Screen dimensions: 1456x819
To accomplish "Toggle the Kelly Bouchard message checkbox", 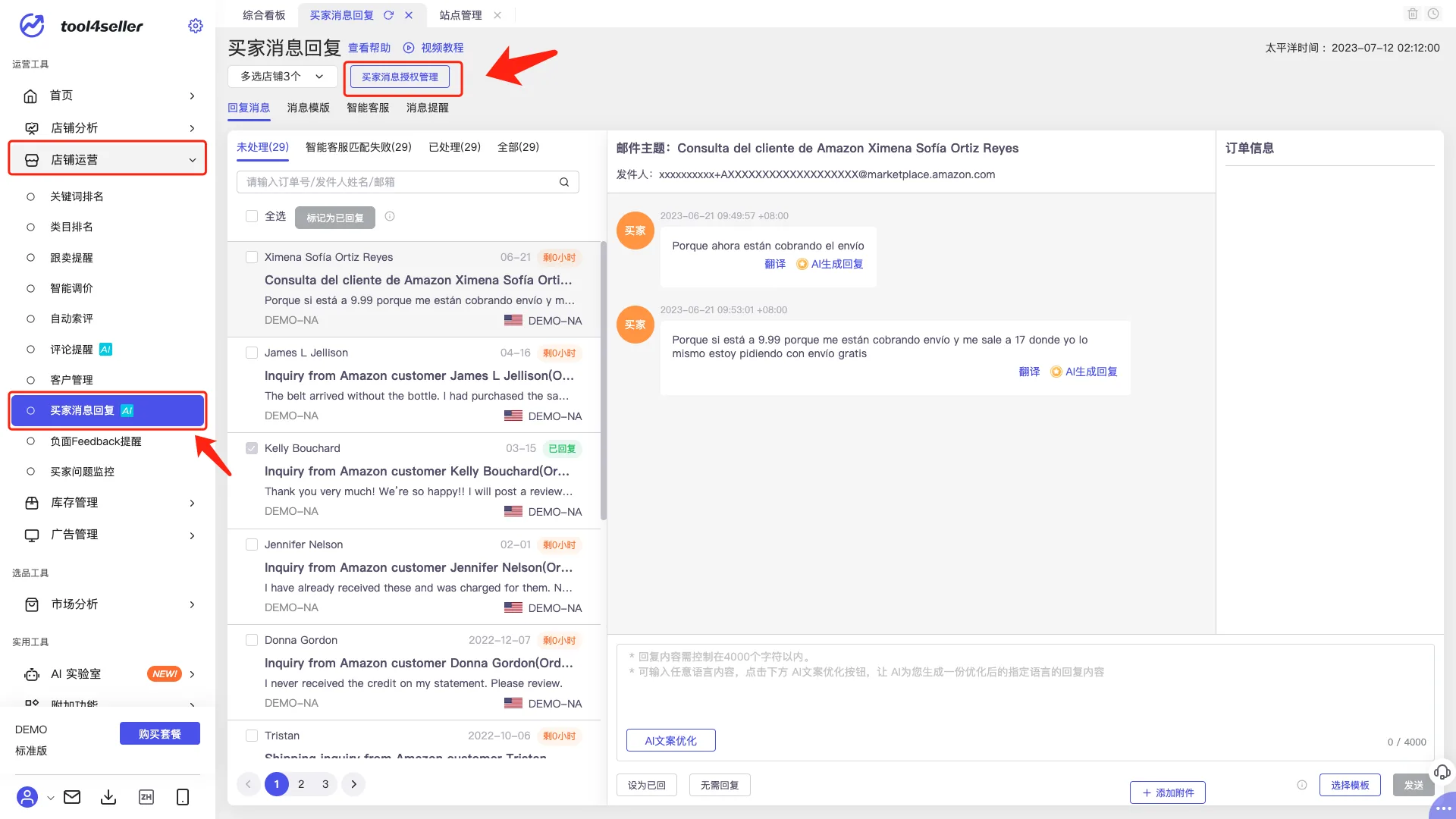I will pyautogui.click(x=252, y=448).
